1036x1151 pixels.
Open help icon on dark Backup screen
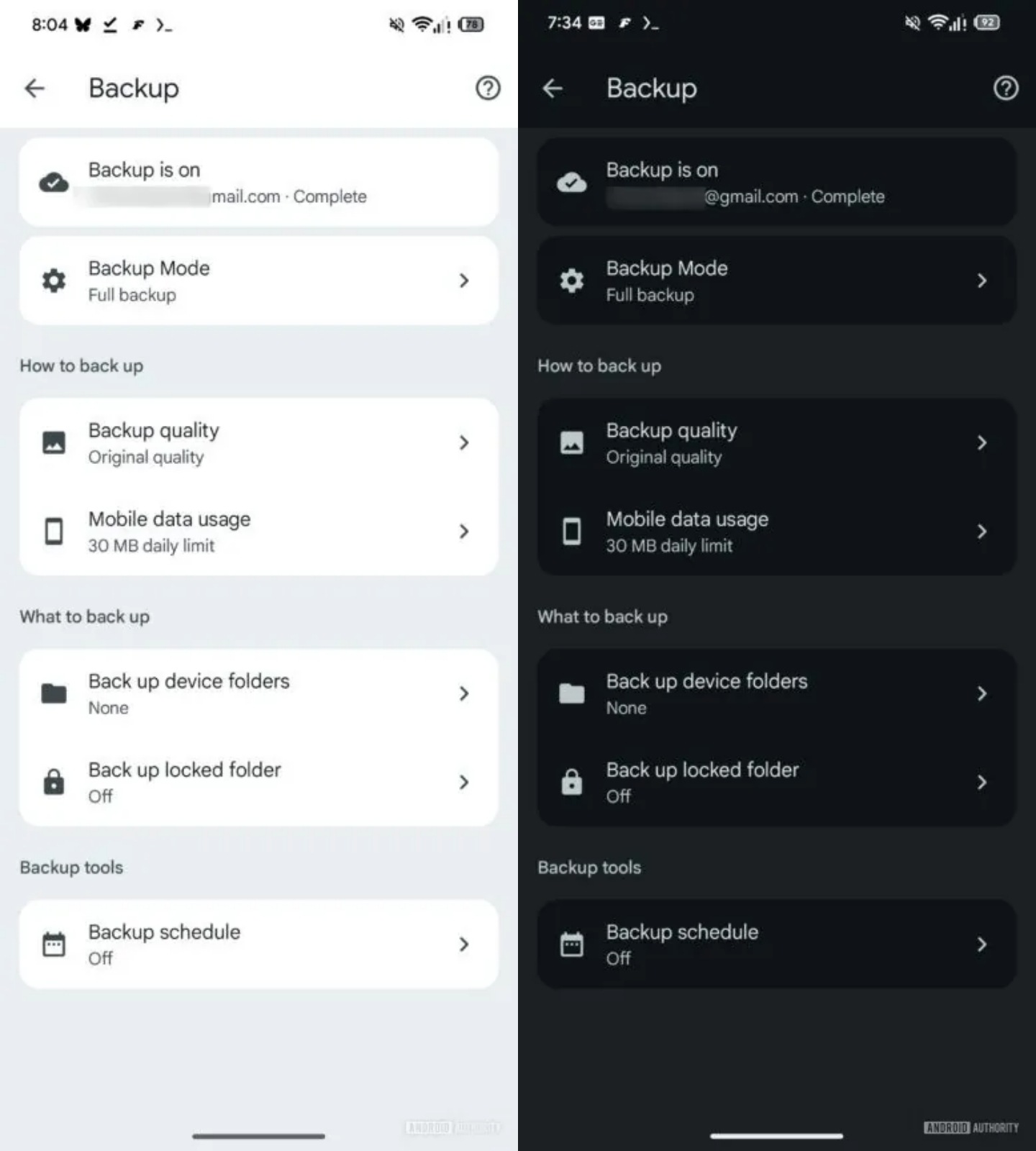click(1006, 88)
